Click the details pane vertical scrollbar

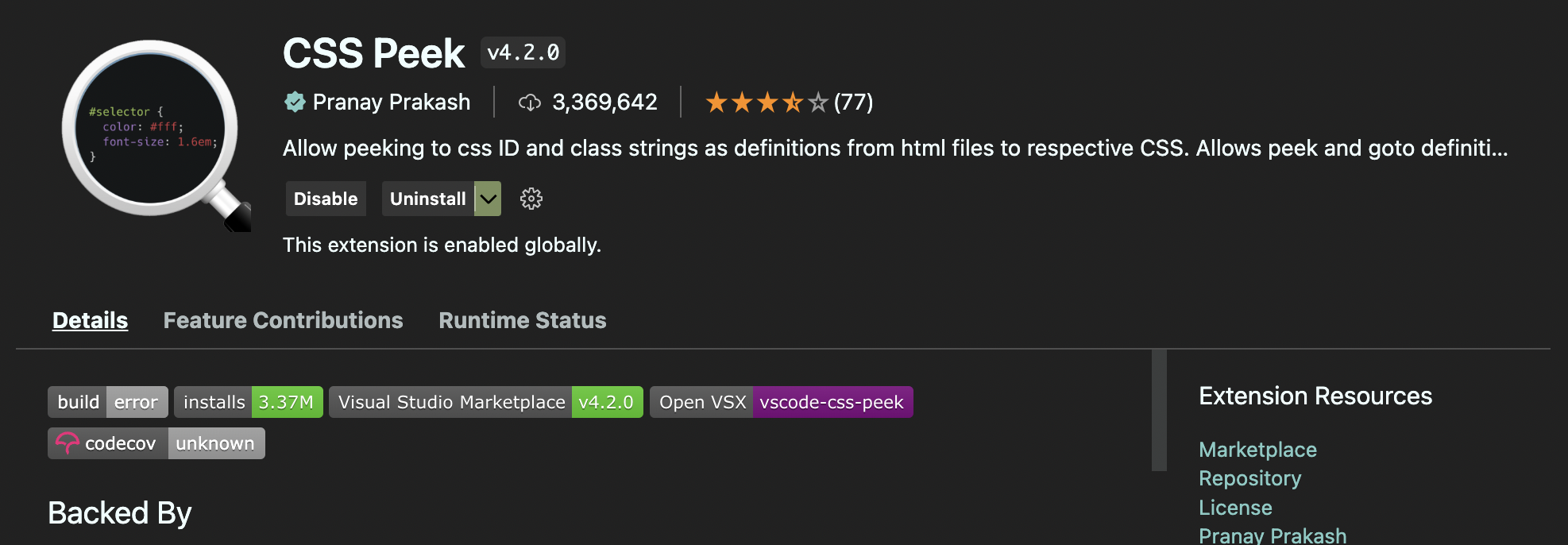1159,409
